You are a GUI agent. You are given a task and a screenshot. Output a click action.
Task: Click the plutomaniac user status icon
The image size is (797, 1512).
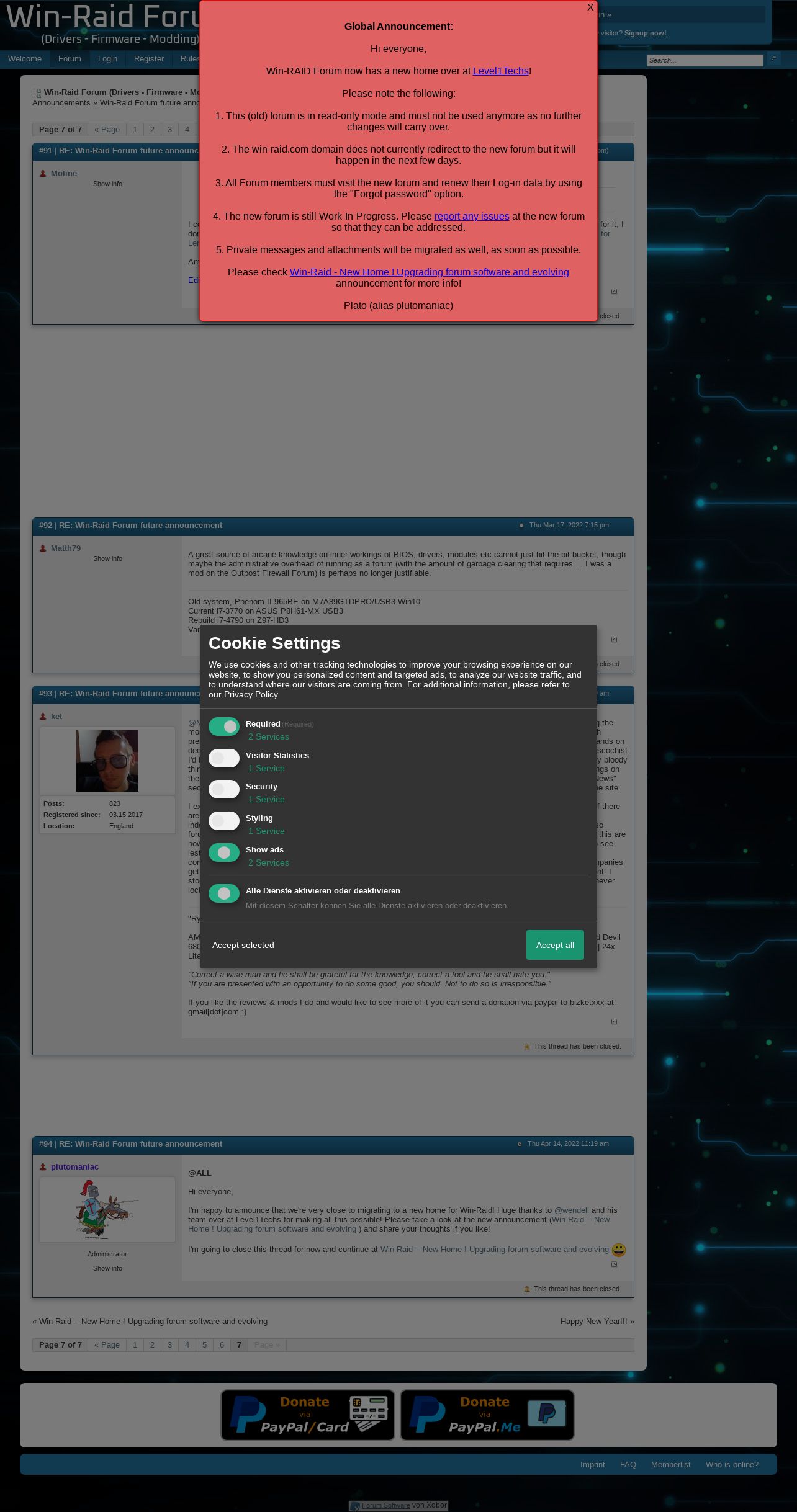click(43, 1167)
